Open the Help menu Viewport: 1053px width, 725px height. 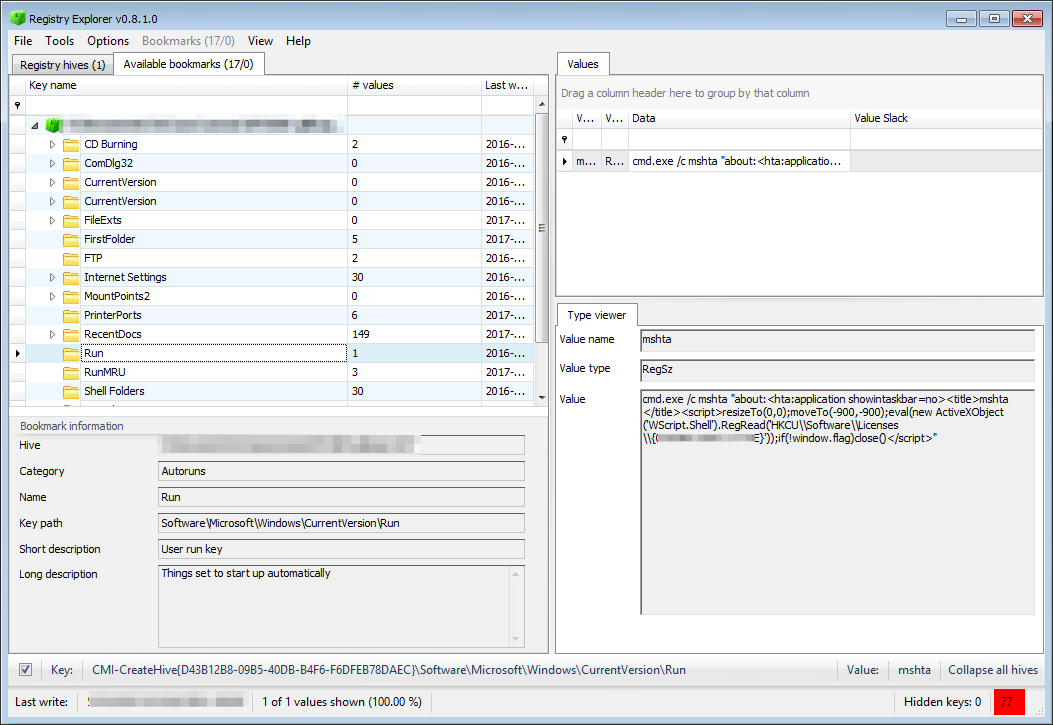click(298, 41)
